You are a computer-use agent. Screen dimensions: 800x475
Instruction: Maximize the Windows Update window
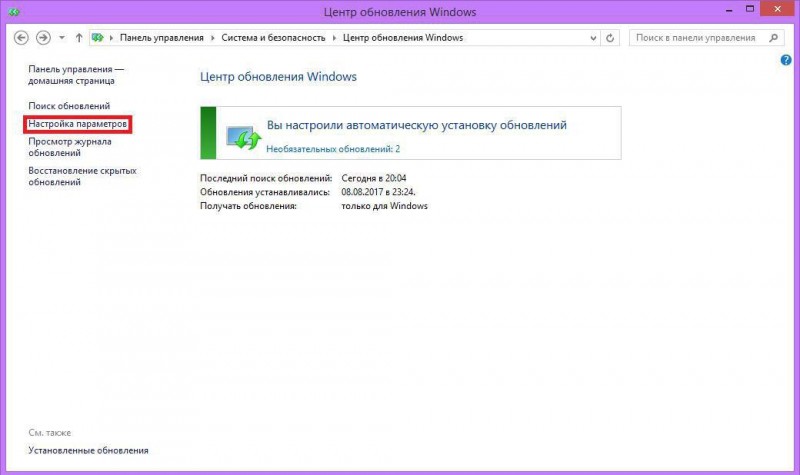coord(749,9)
